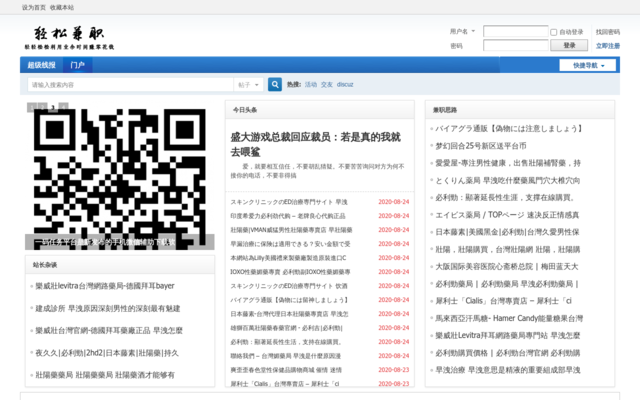Screen dimensions: 640x400
Task: Open 雄獅百萬壯陽藥春藥官網 article
Action: 287,328
